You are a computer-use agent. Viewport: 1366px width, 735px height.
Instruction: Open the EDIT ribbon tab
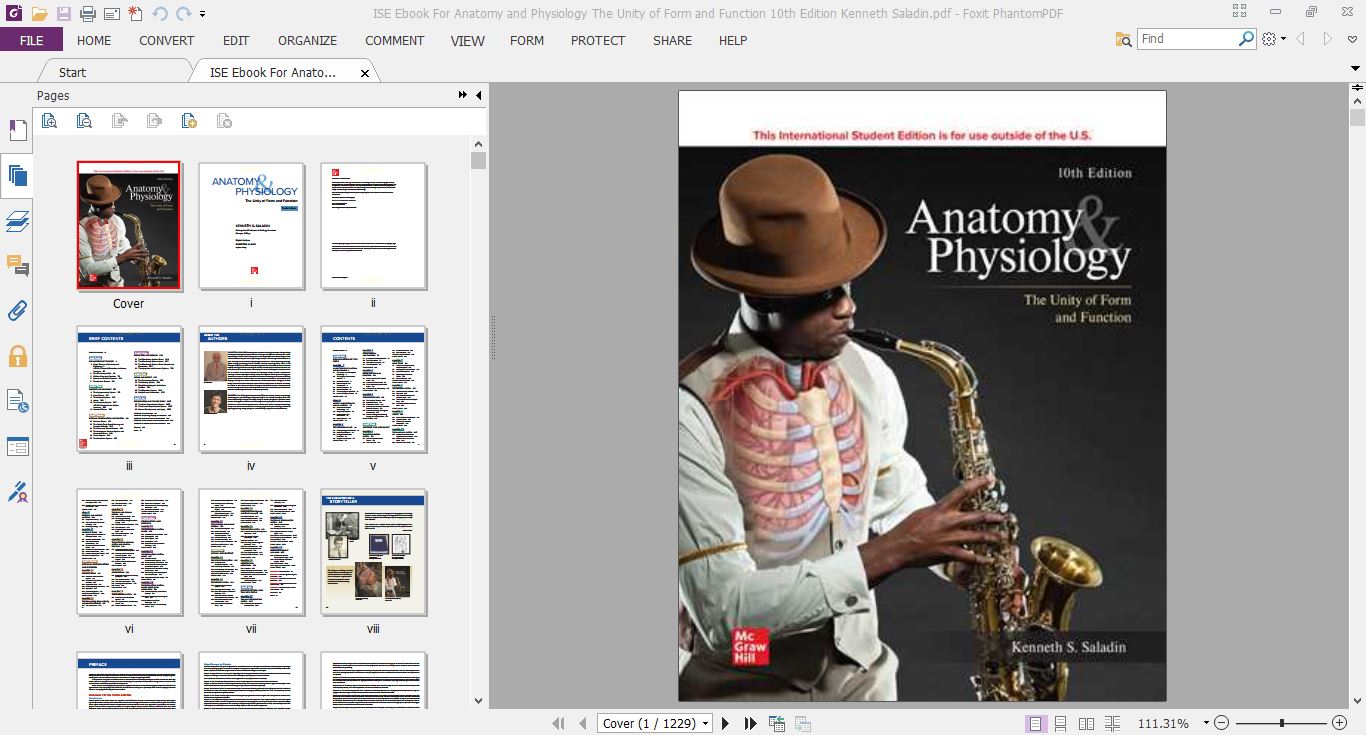point(236,40)
